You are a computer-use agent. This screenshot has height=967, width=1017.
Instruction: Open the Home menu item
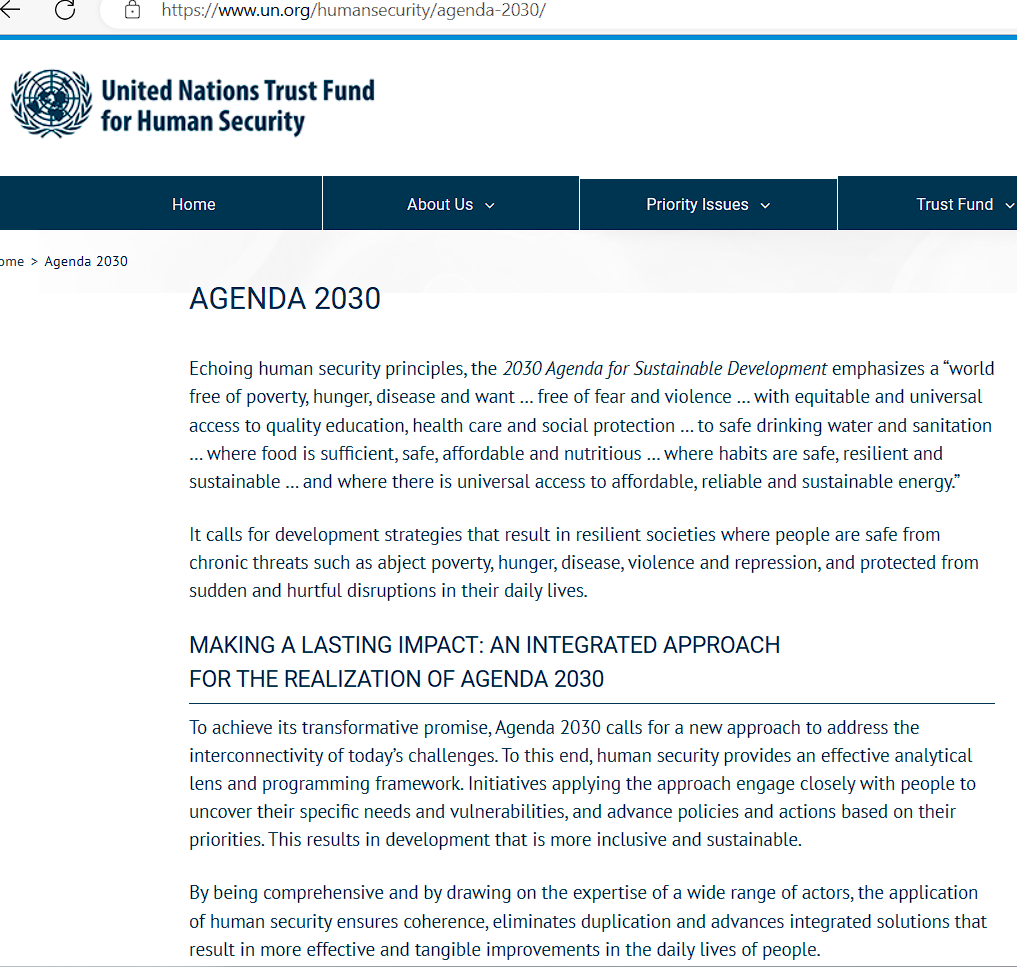[193, 204]
